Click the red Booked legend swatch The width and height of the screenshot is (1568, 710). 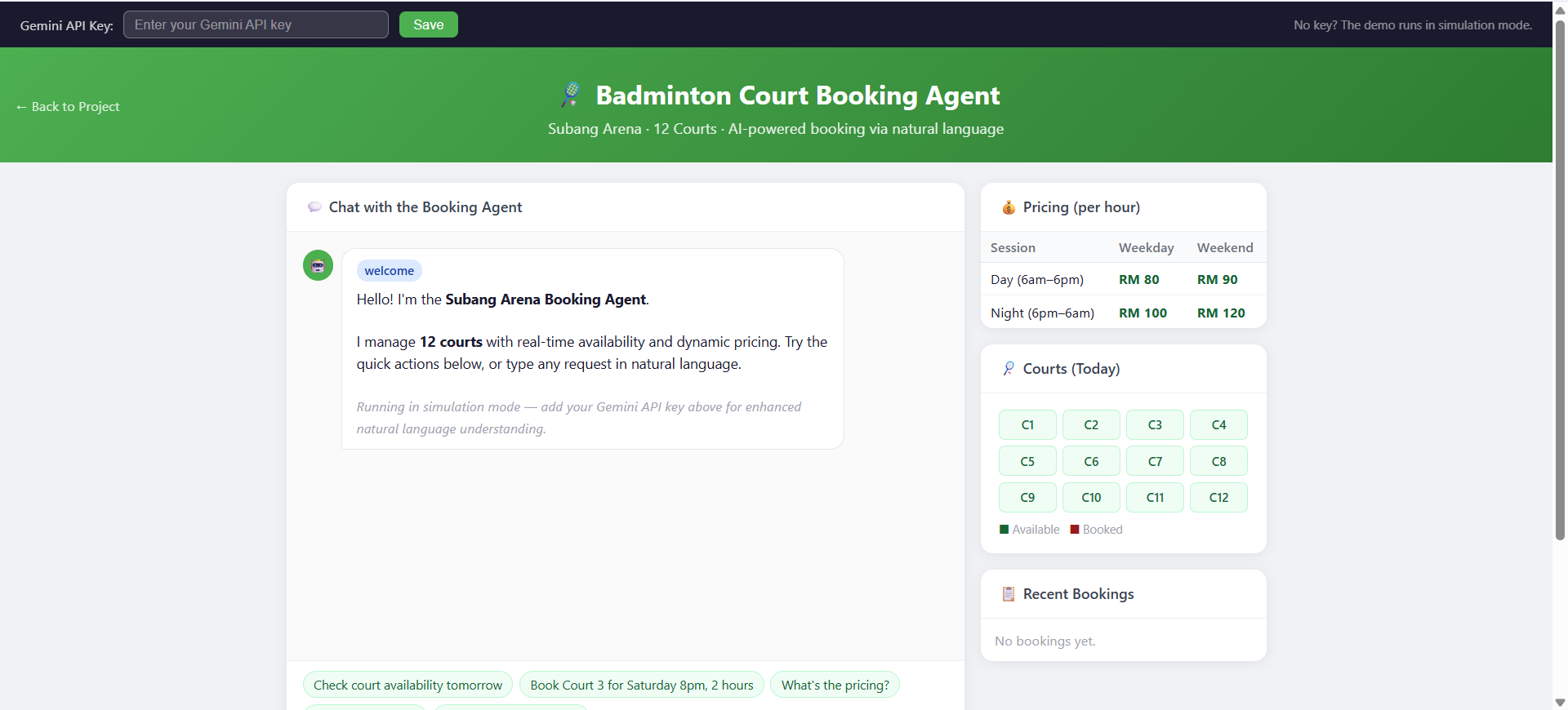(1075, 530)
